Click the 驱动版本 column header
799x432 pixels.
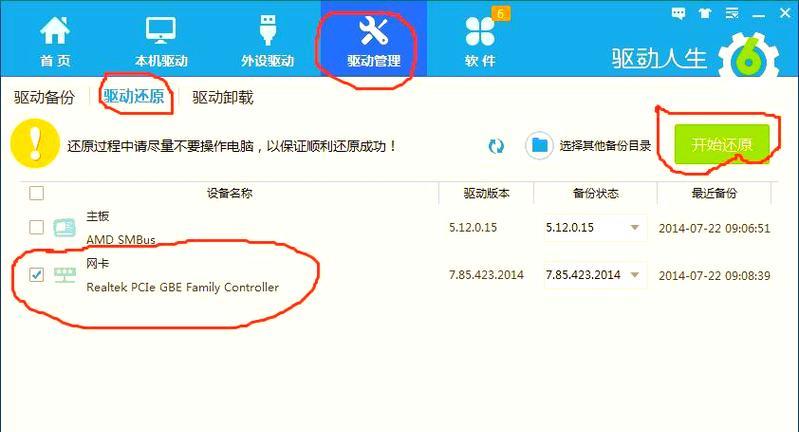[486, 193]
